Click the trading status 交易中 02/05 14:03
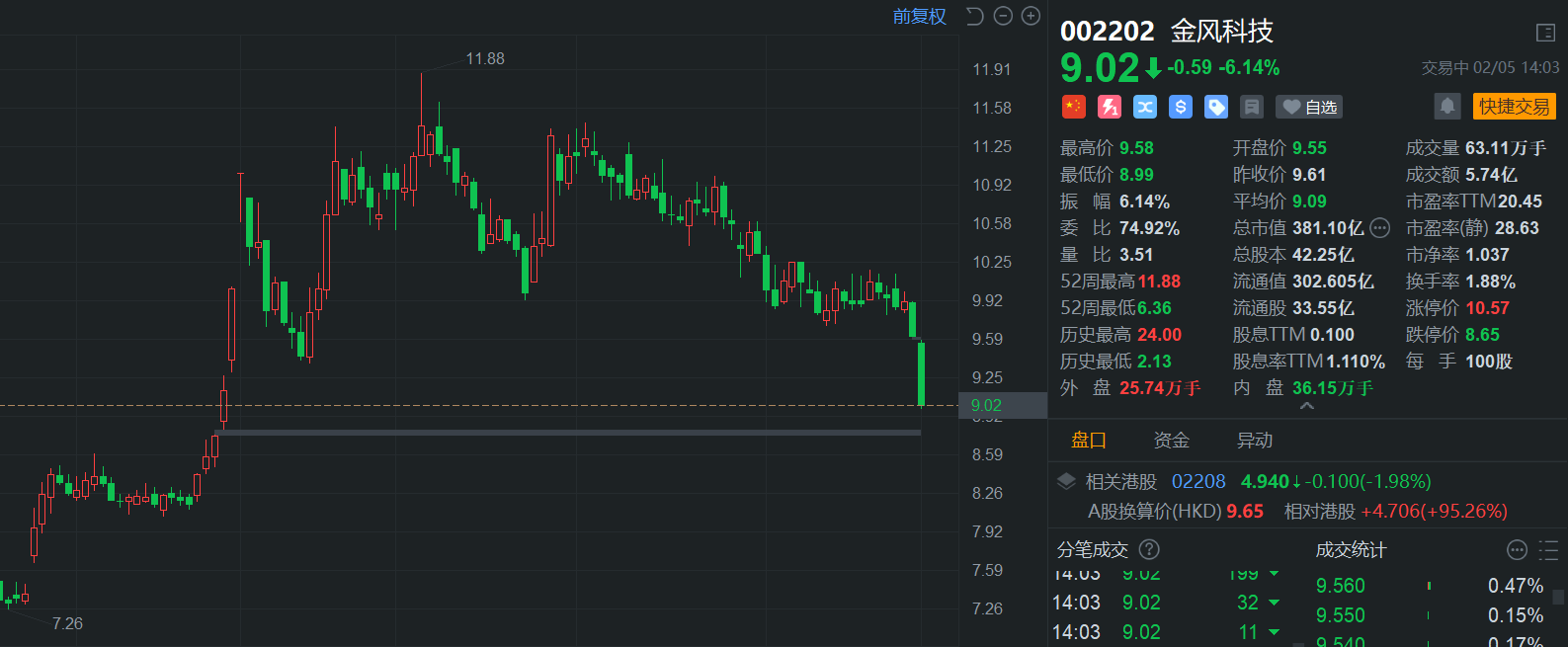Image resolution: width=1568 pixels, height=647 pixels. coord(1491,67)
